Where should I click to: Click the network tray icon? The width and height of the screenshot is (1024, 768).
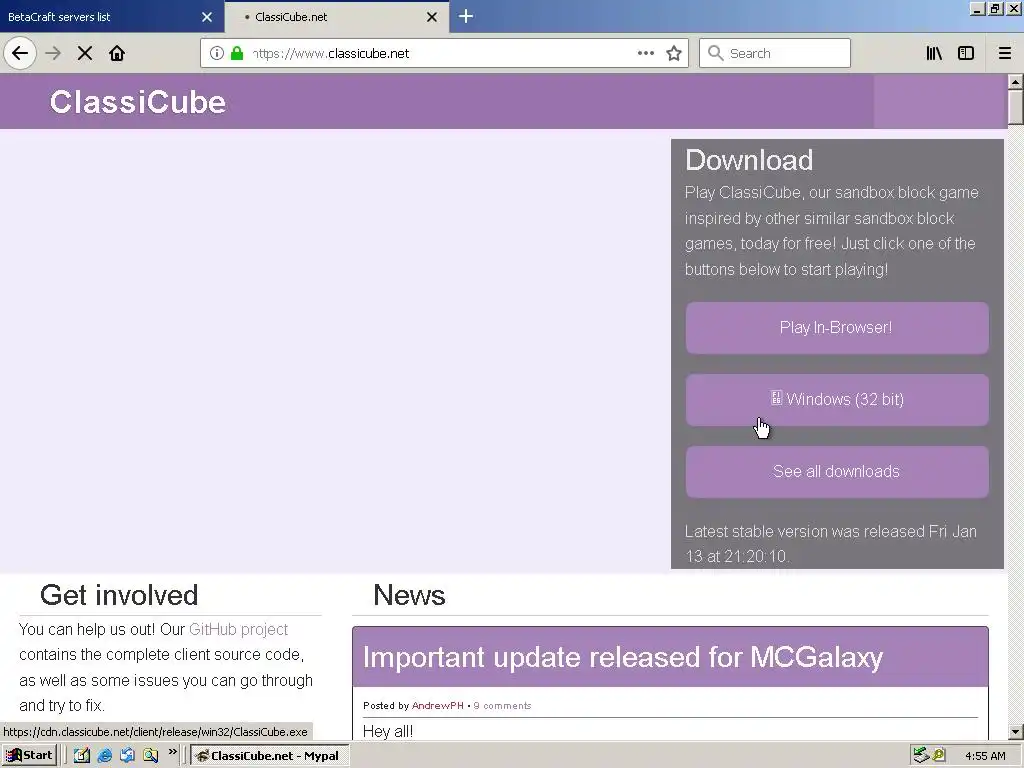[x=921, y=755]
